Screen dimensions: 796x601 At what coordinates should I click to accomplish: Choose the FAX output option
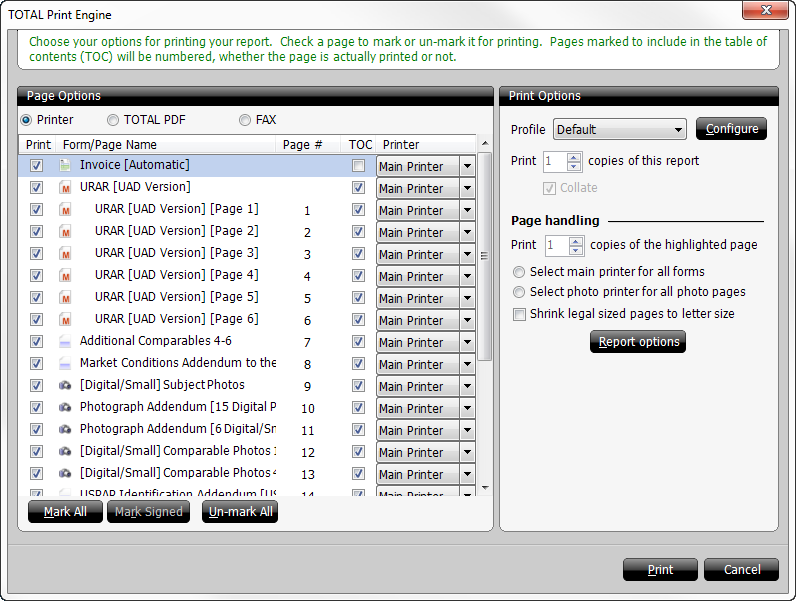[245, 120]
